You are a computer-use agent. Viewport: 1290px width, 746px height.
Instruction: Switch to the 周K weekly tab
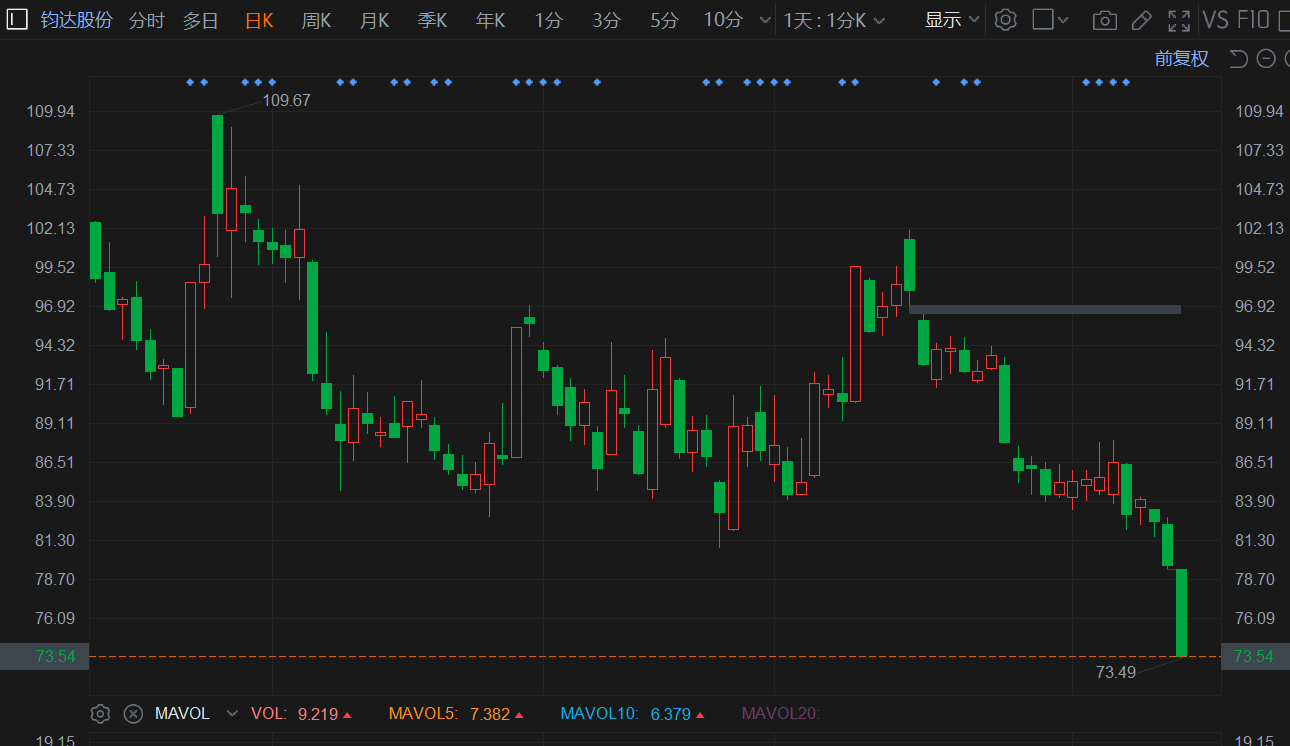316,20
